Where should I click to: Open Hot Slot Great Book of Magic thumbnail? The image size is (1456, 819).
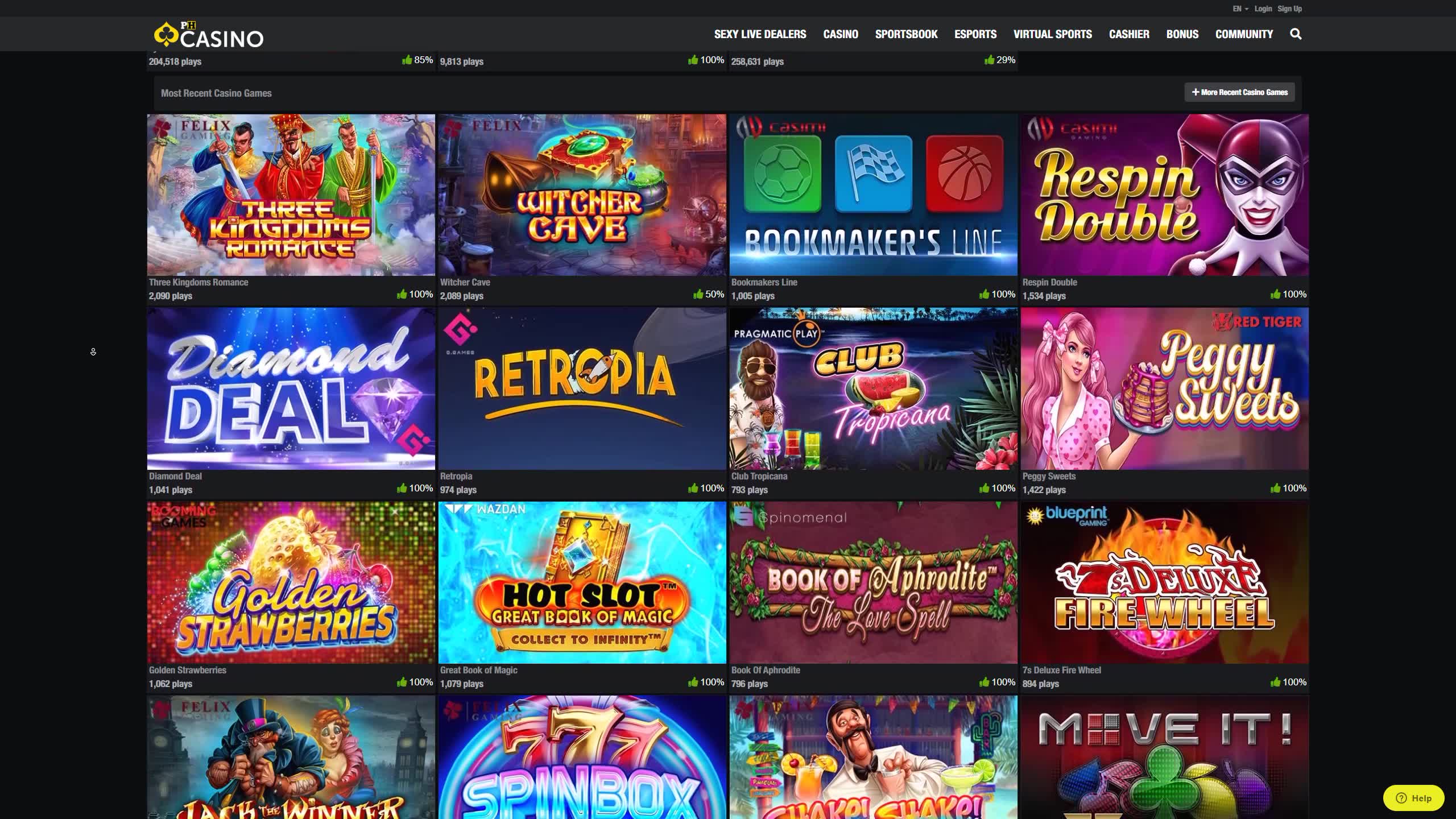(582, 583)
